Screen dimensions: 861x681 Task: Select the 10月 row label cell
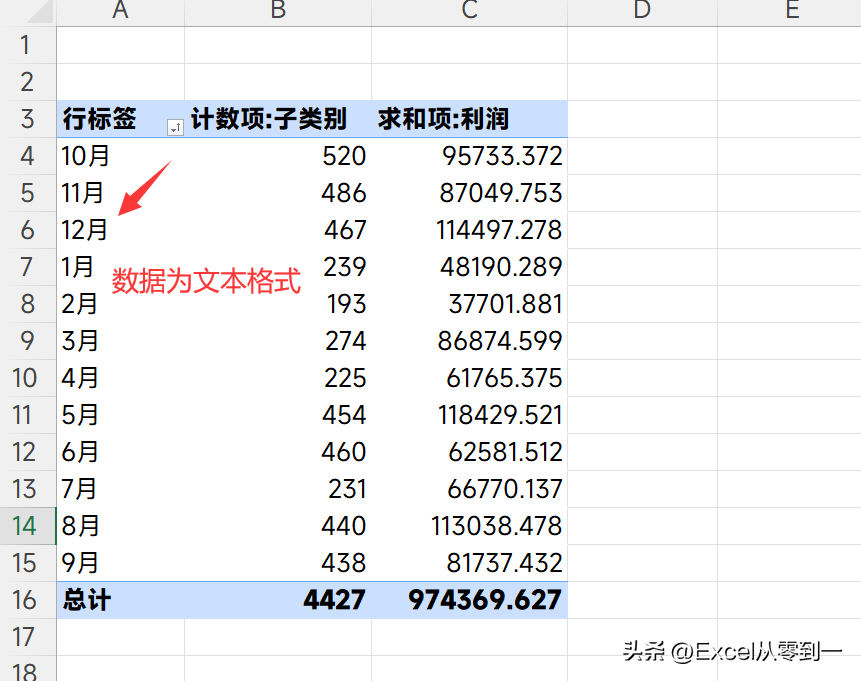(x=120, y=156)
